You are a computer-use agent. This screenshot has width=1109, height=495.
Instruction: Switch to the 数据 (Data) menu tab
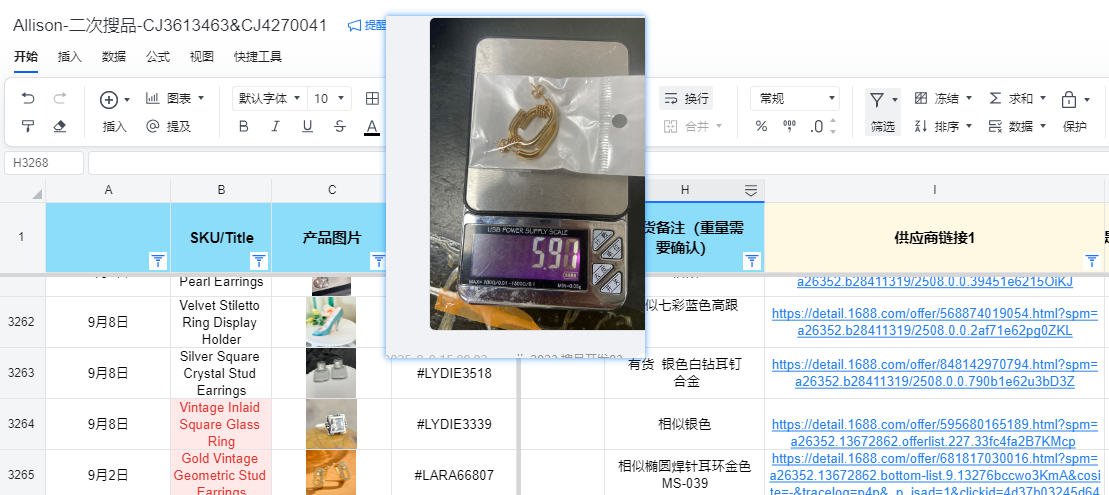114,57
